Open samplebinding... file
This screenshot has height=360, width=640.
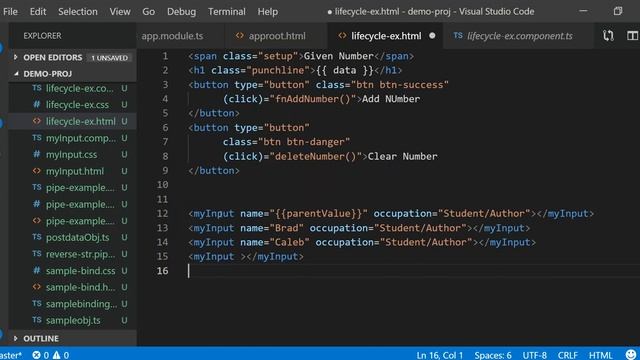[81, 304]
